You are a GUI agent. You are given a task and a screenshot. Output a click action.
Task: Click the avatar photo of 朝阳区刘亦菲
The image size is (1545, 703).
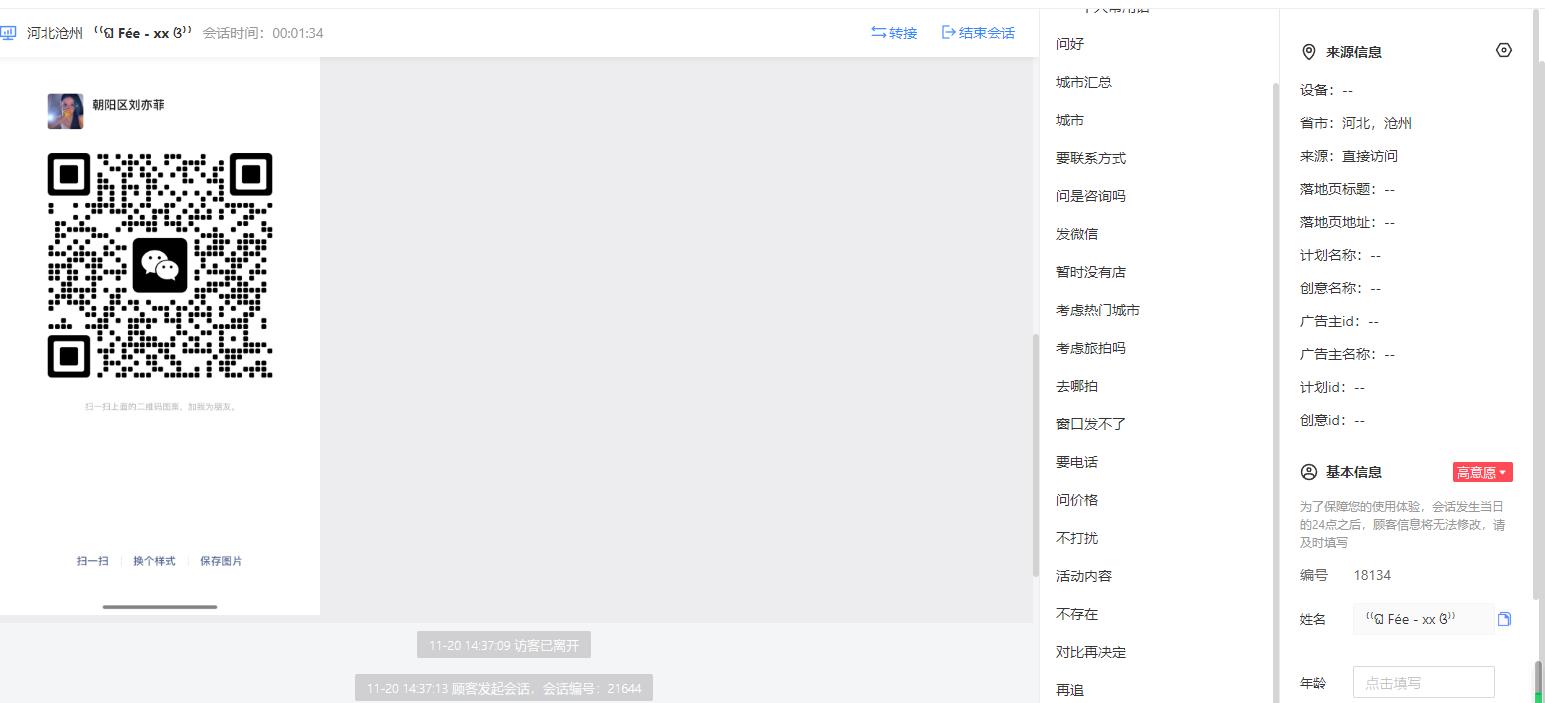coord(66,111)
